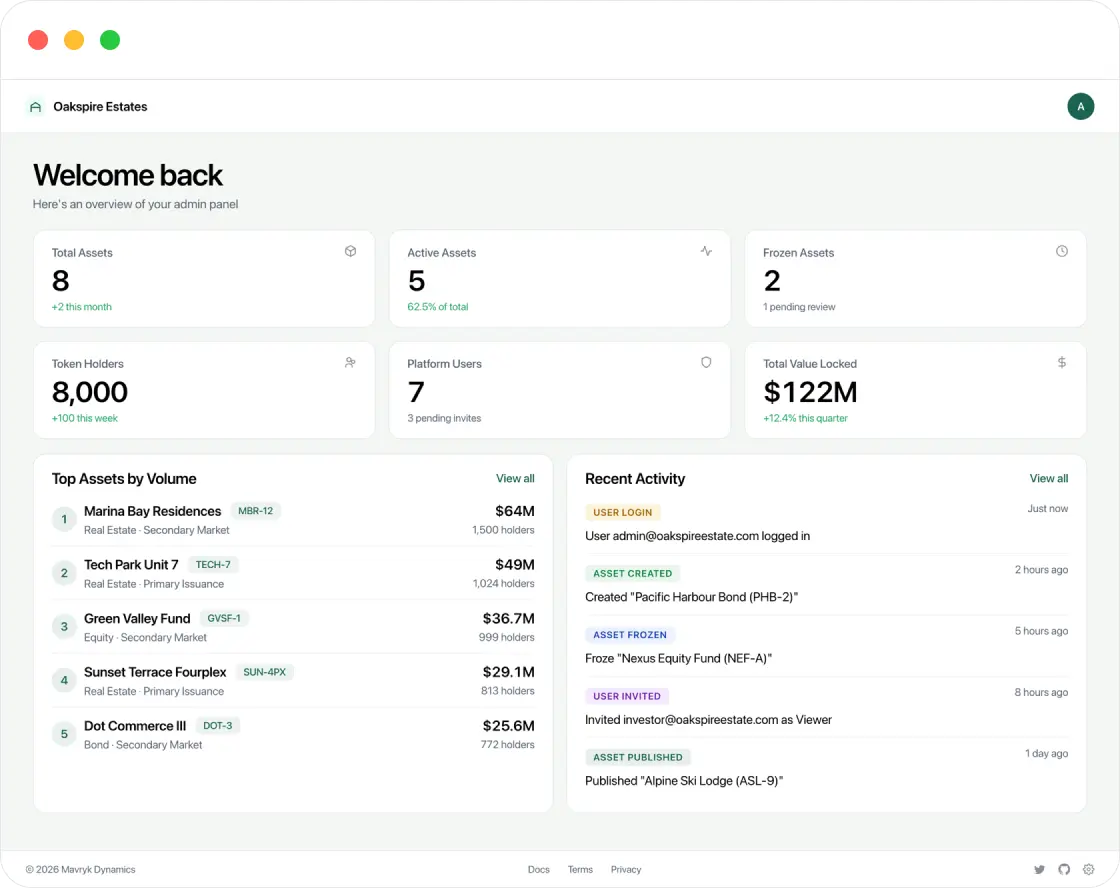Click 'Created Pacific Harbour Bond (PHB-2)' entry
1120x888 pixels.
(x=691, y=597)
